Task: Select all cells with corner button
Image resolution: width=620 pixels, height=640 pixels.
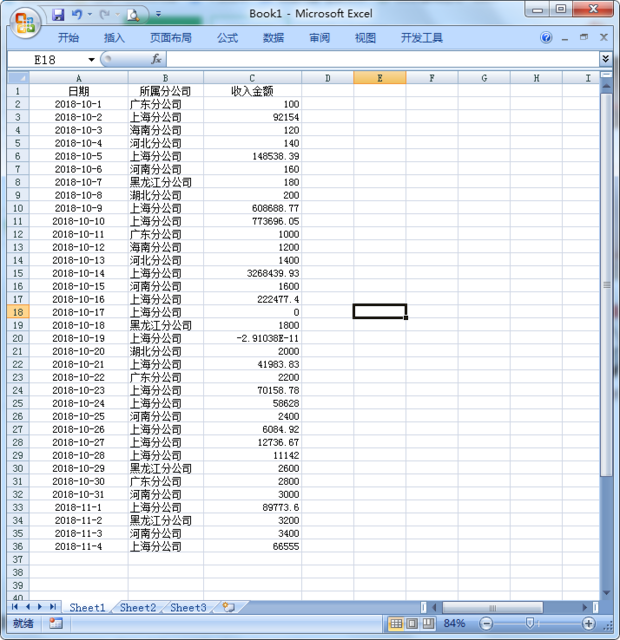Action: click(18, 78)
